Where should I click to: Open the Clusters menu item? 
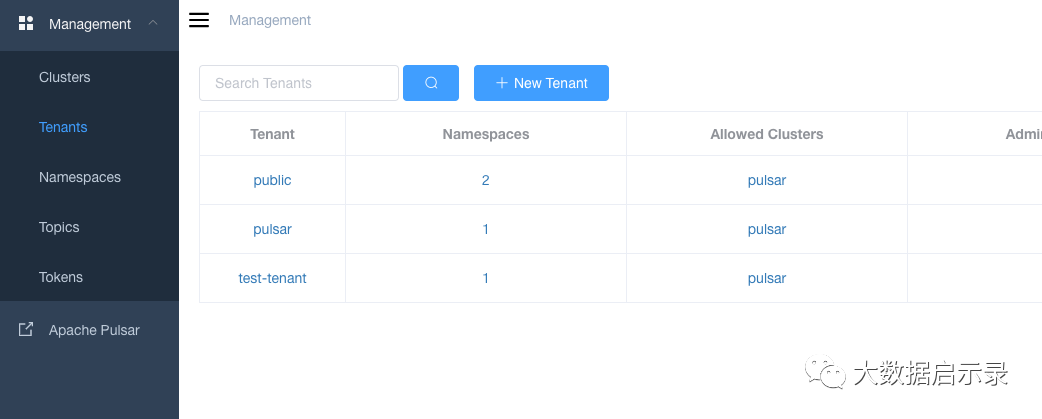pos(64,77)
